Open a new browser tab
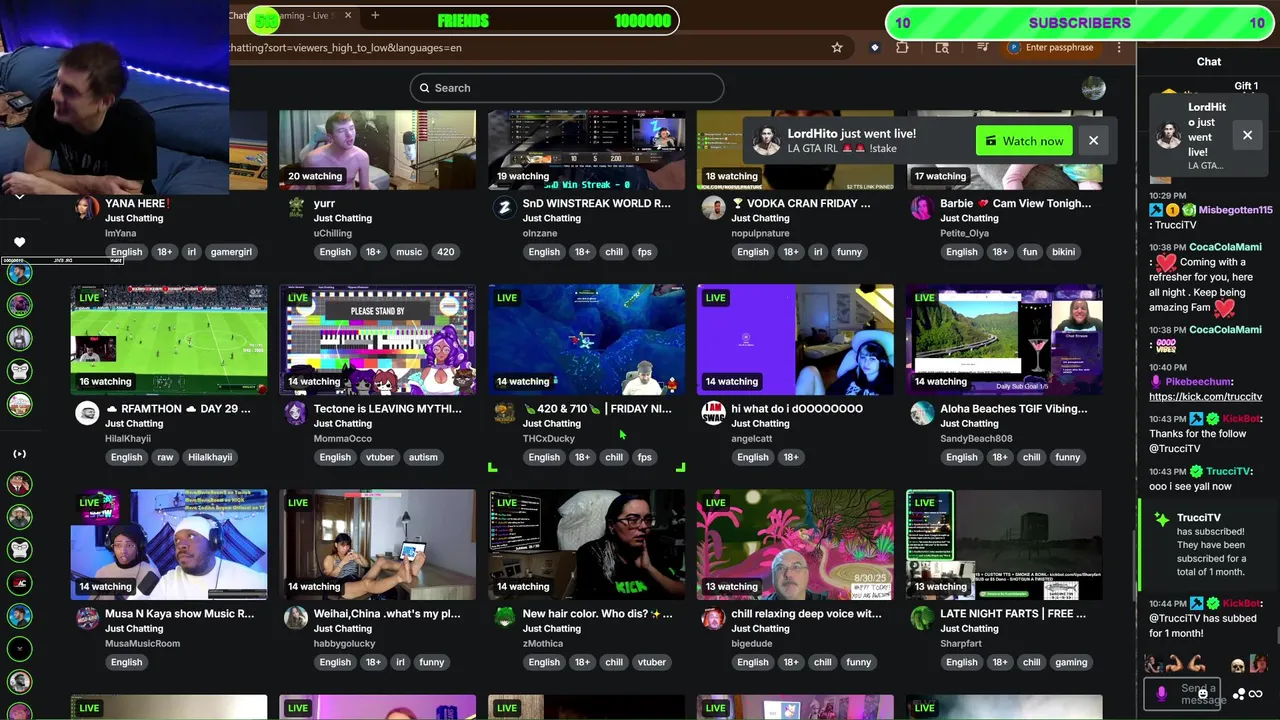This screenshot has width=1280, height=720. point(375,15)
